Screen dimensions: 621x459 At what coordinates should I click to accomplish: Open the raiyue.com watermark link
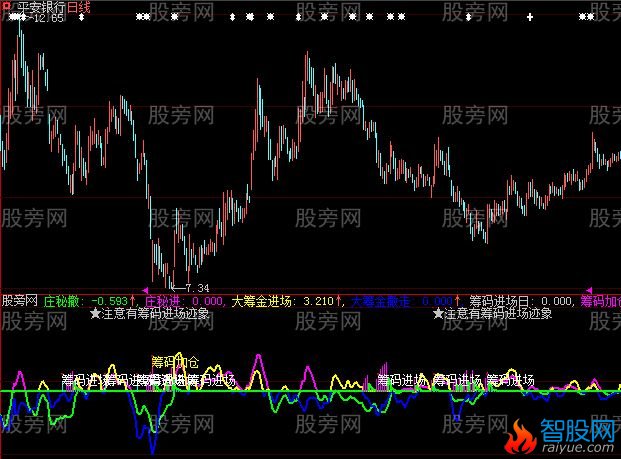coord(577,448)
